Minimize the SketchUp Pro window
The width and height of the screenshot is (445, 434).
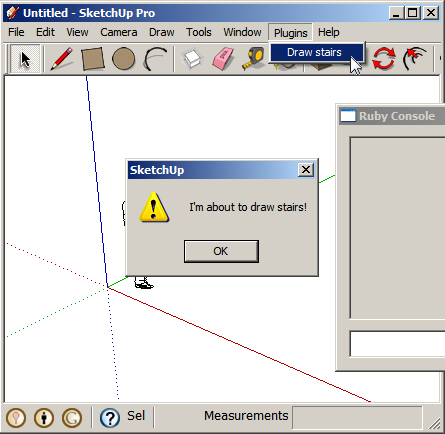click(x=397, y=13)
